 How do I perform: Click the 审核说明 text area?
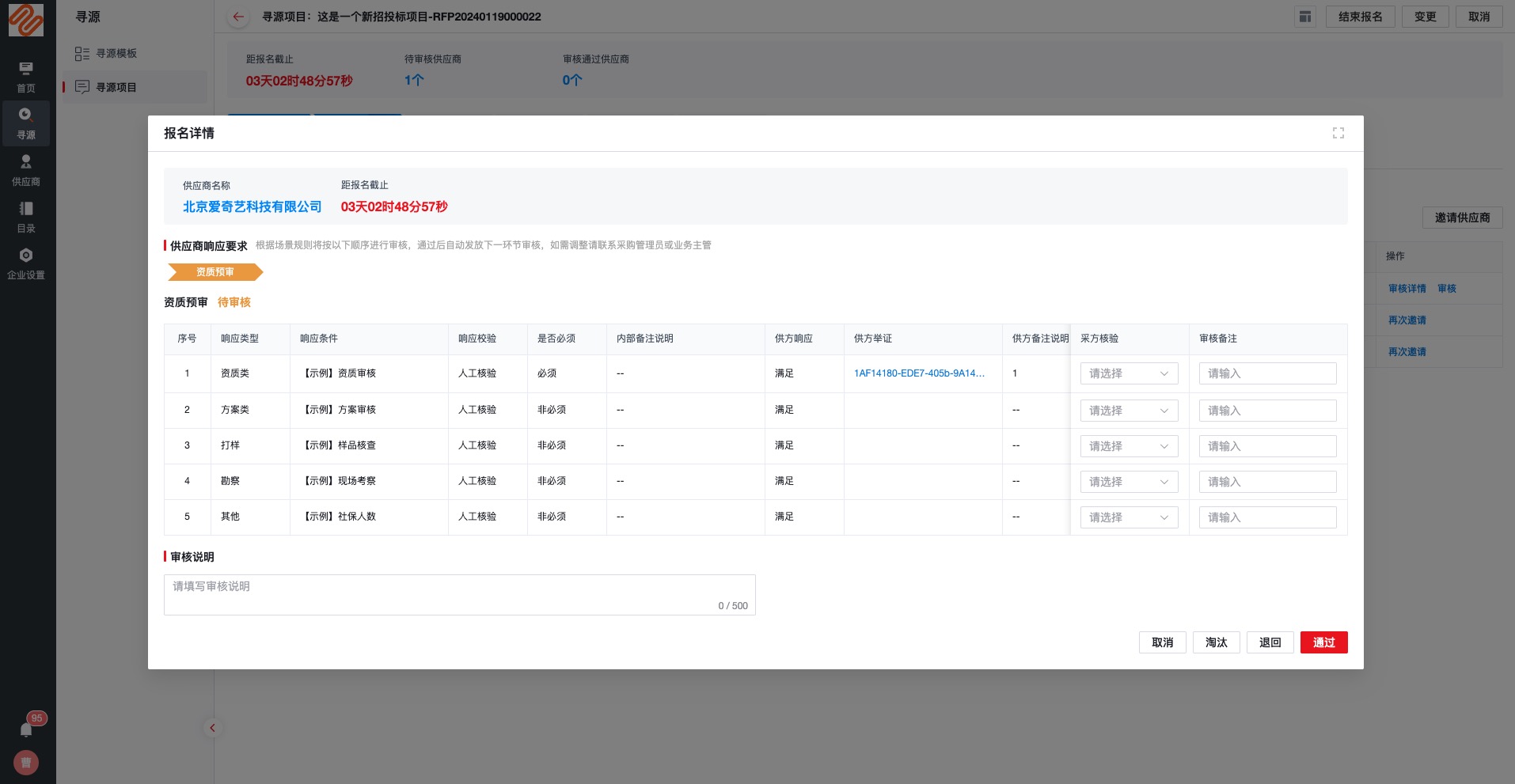pos(459,595)
